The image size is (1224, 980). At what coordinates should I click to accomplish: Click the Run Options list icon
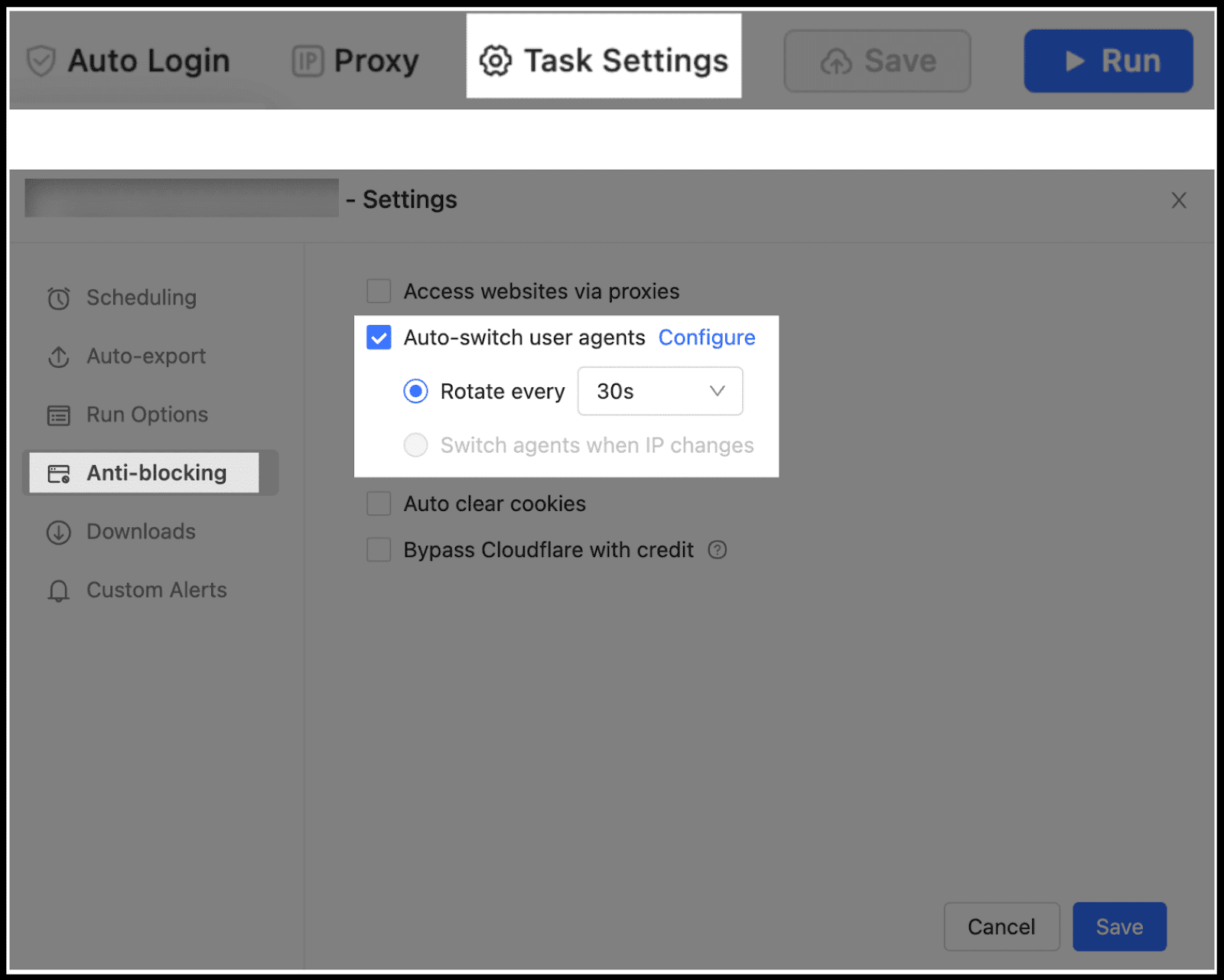[58, 415]
